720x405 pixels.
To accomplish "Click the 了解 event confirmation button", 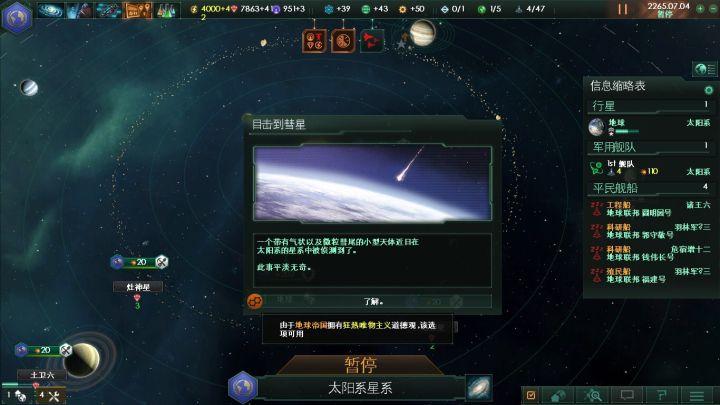I will tap(372, 301).
